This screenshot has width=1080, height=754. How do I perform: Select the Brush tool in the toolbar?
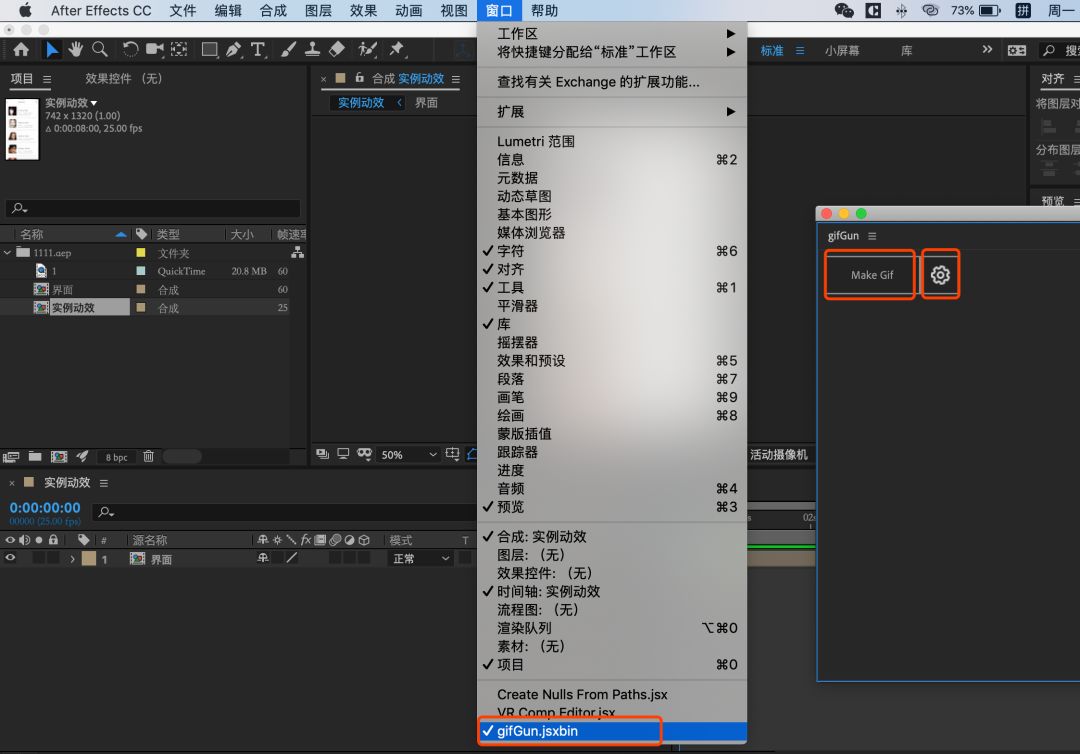(288, 49)
